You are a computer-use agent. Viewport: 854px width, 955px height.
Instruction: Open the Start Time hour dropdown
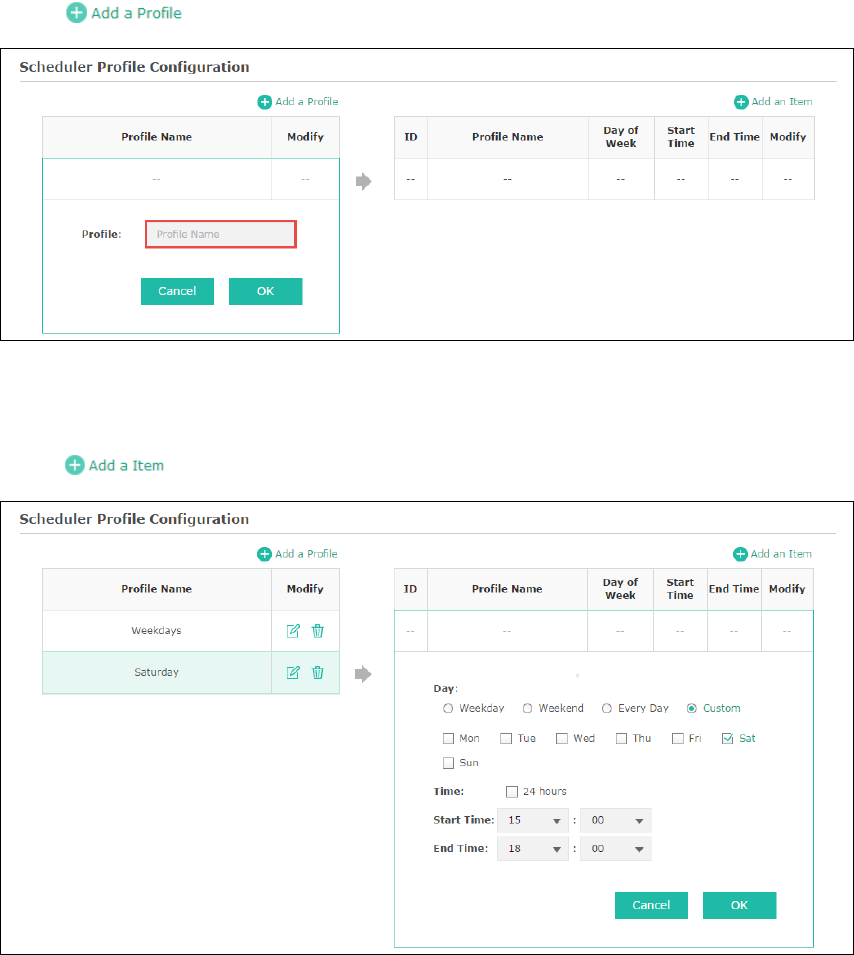pyautogui.click(x=533, y=820)
